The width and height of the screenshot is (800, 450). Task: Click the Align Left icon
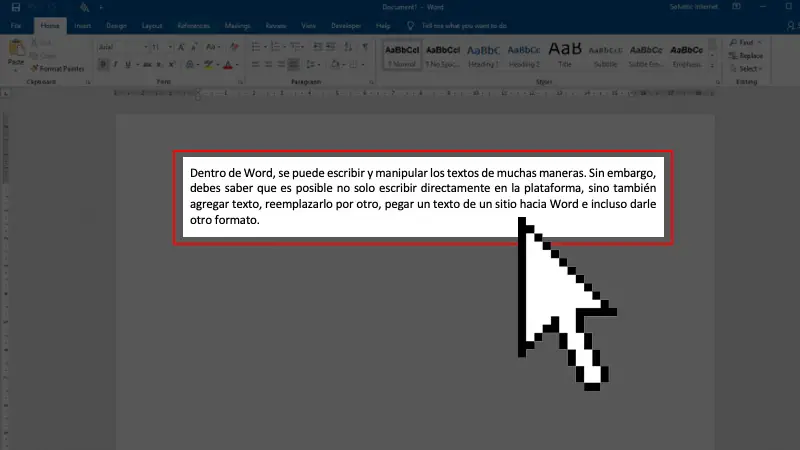pos(256,64)
